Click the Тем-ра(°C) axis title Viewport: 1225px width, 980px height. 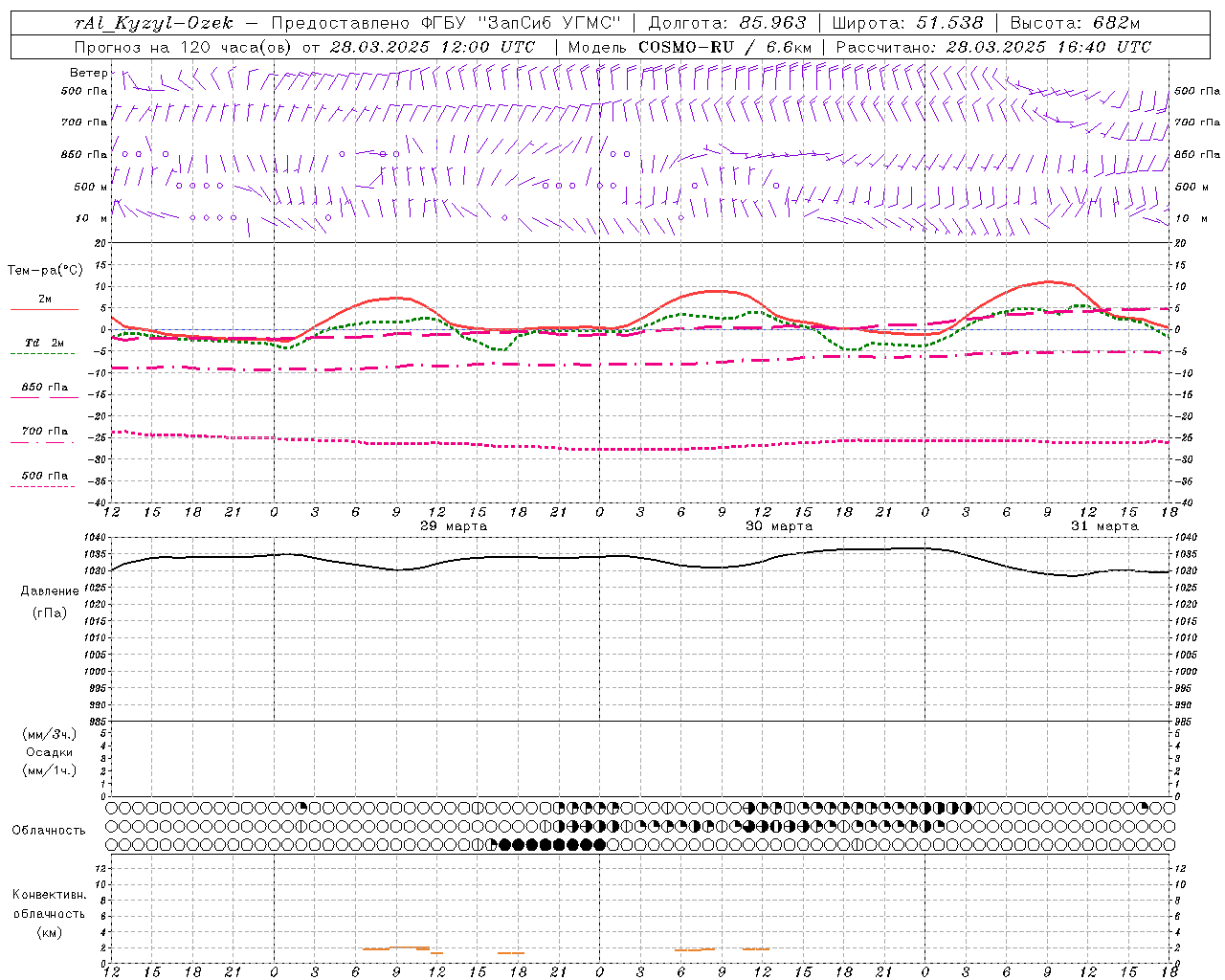tap(45, 271)
